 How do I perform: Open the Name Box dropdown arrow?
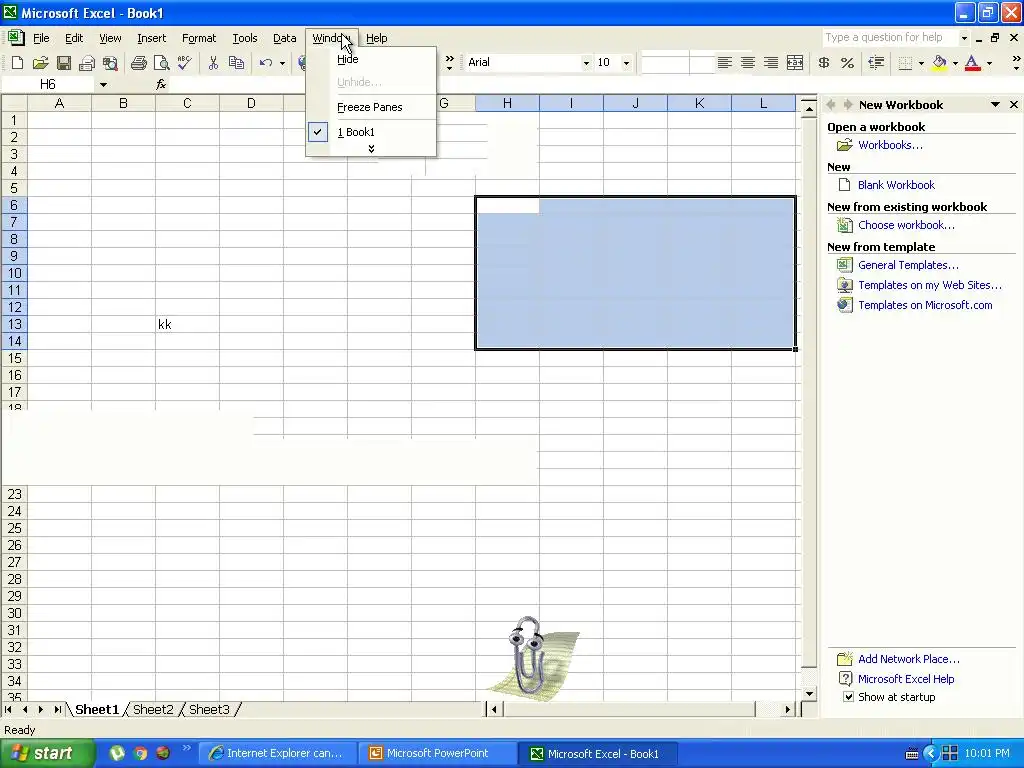coord(103,84)
